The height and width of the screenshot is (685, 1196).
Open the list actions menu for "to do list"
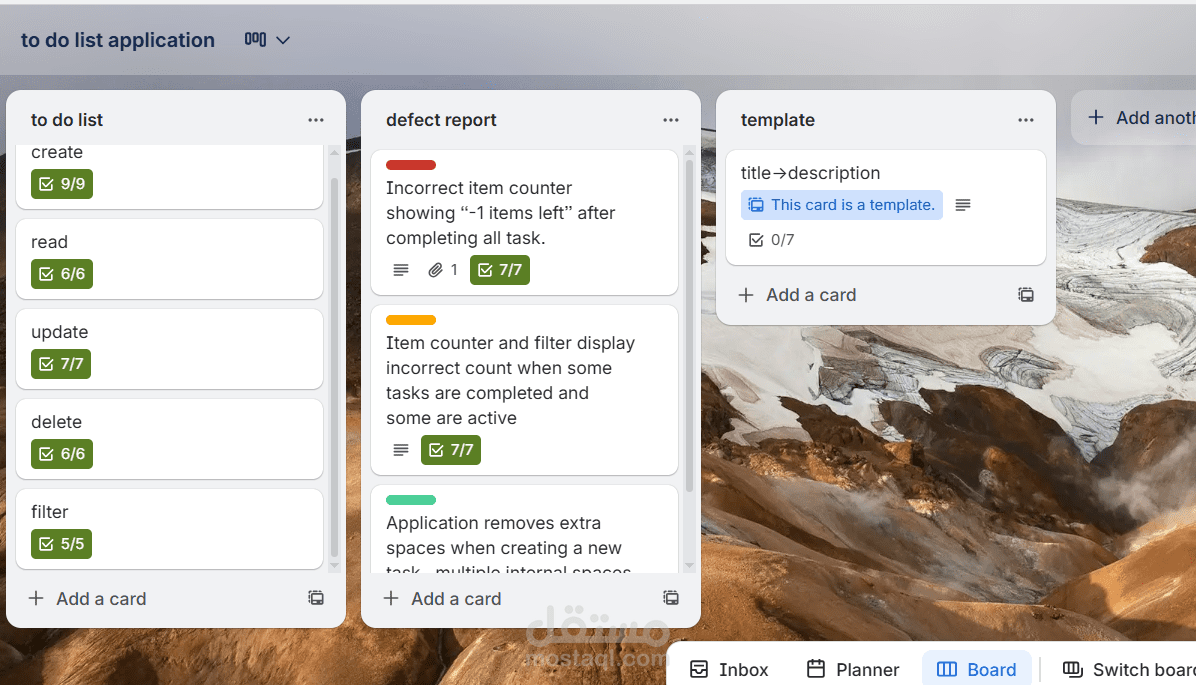pyautogui.click(x=316, y=119)
